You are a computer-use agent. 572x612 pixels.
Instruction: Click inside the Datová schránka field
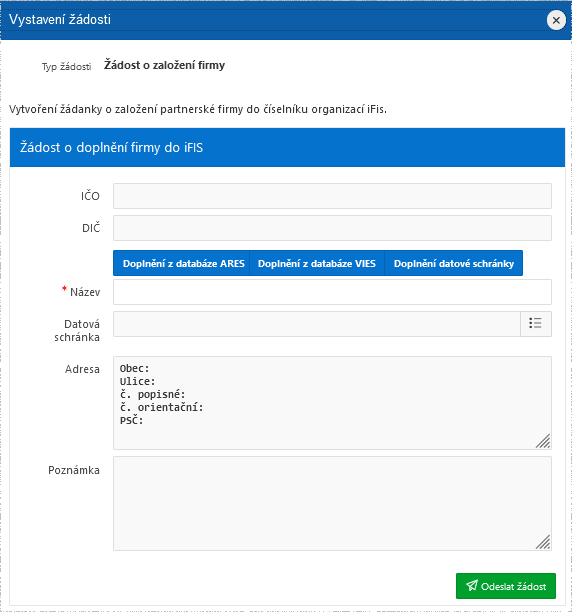317,324
